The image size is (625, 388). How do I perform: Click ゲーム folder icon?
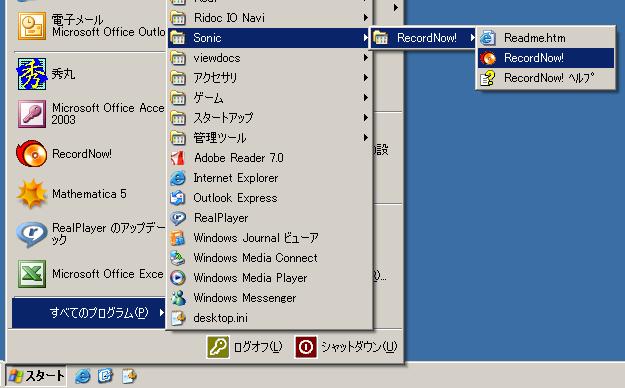coord(178,98)
